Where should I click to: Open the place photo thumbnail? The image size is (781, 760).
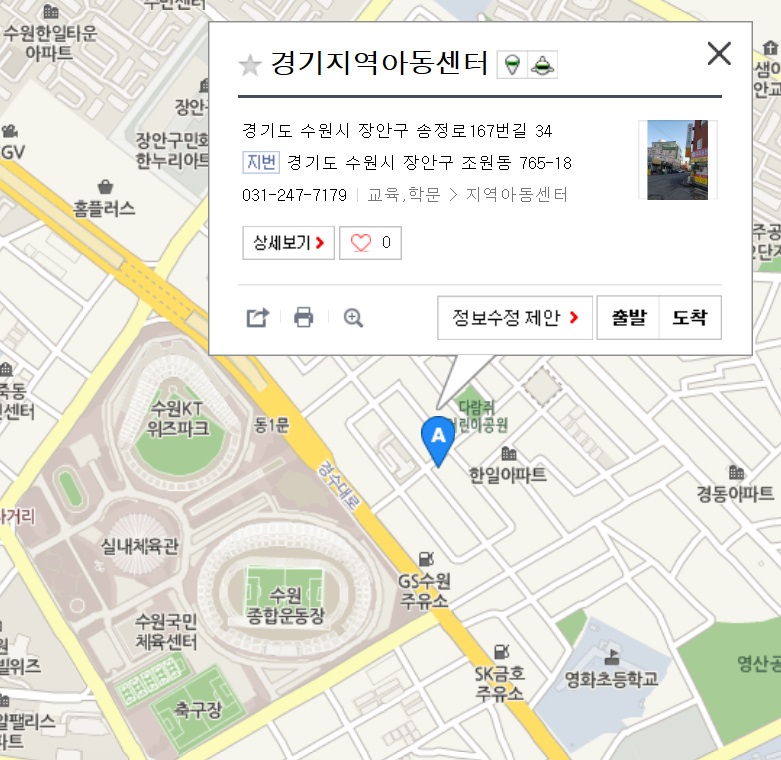tap(677, 160)
